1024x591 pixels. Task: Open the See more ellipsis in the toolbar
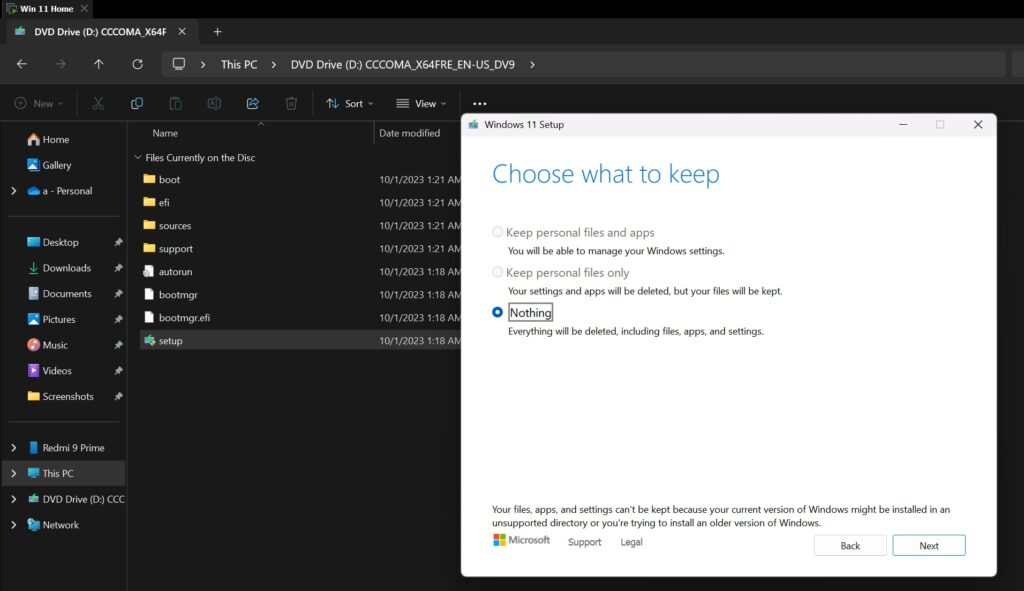tap(479, 103)
